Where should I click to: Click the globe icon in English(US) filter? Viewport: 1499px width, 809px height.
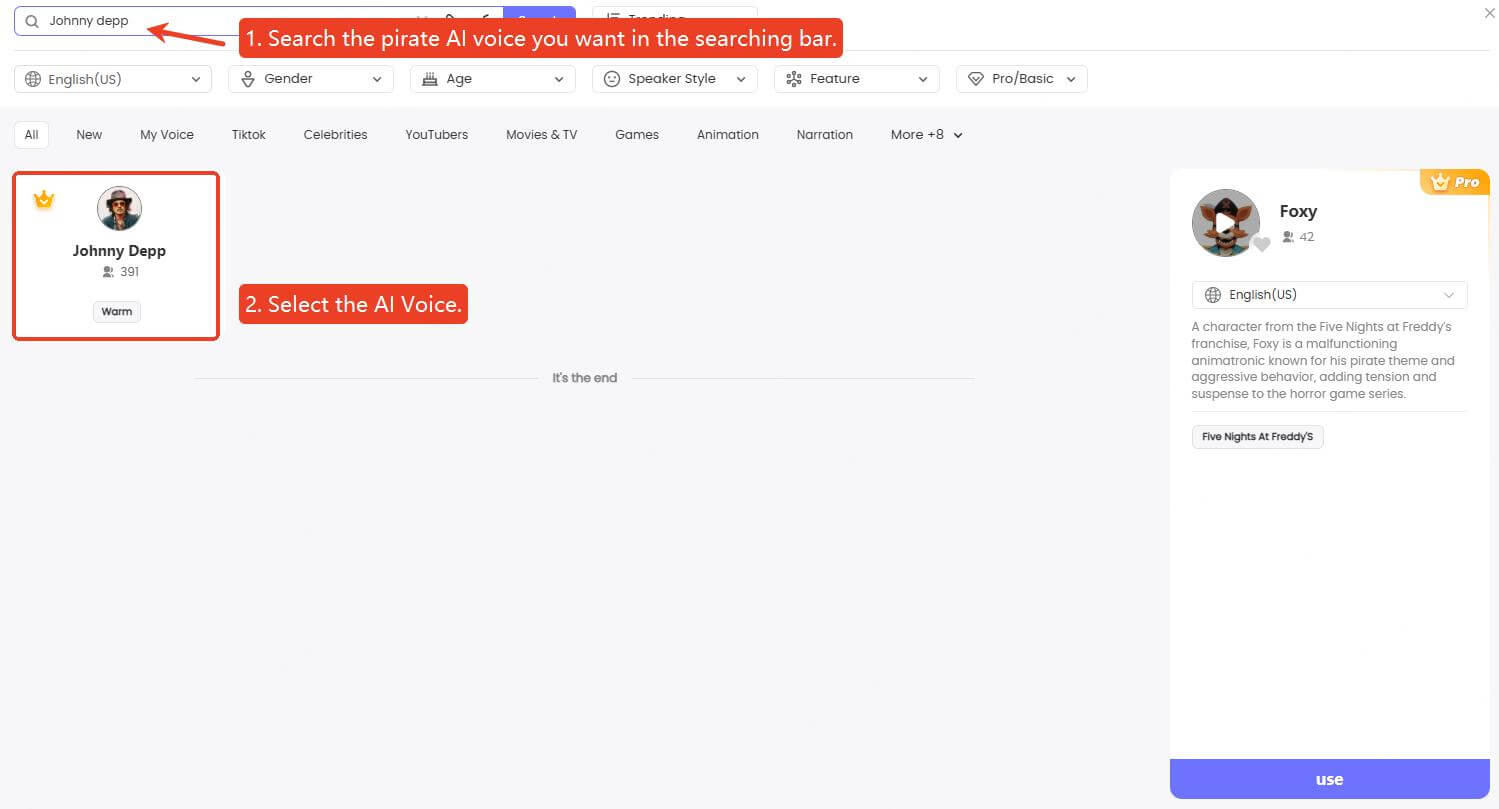(33, 79)
